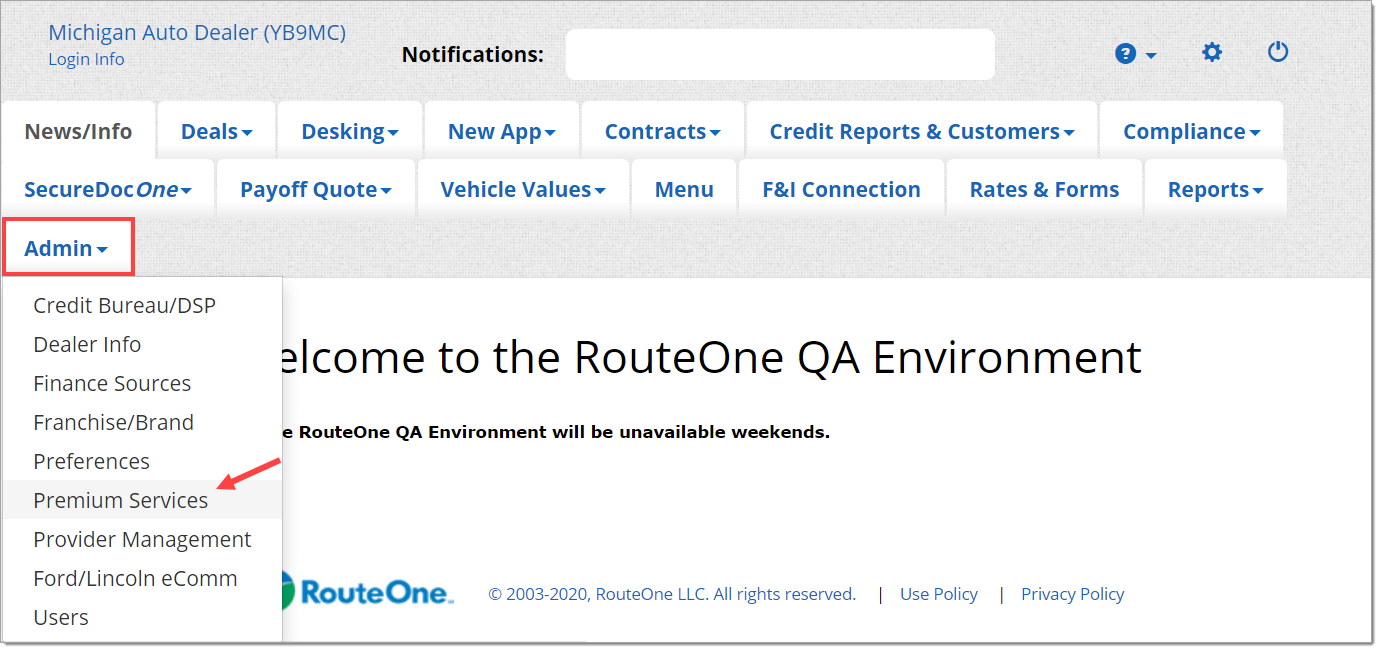1379x650 pixels.
Task: Expand the Deals dropdown tab
Action: (217, 131)
